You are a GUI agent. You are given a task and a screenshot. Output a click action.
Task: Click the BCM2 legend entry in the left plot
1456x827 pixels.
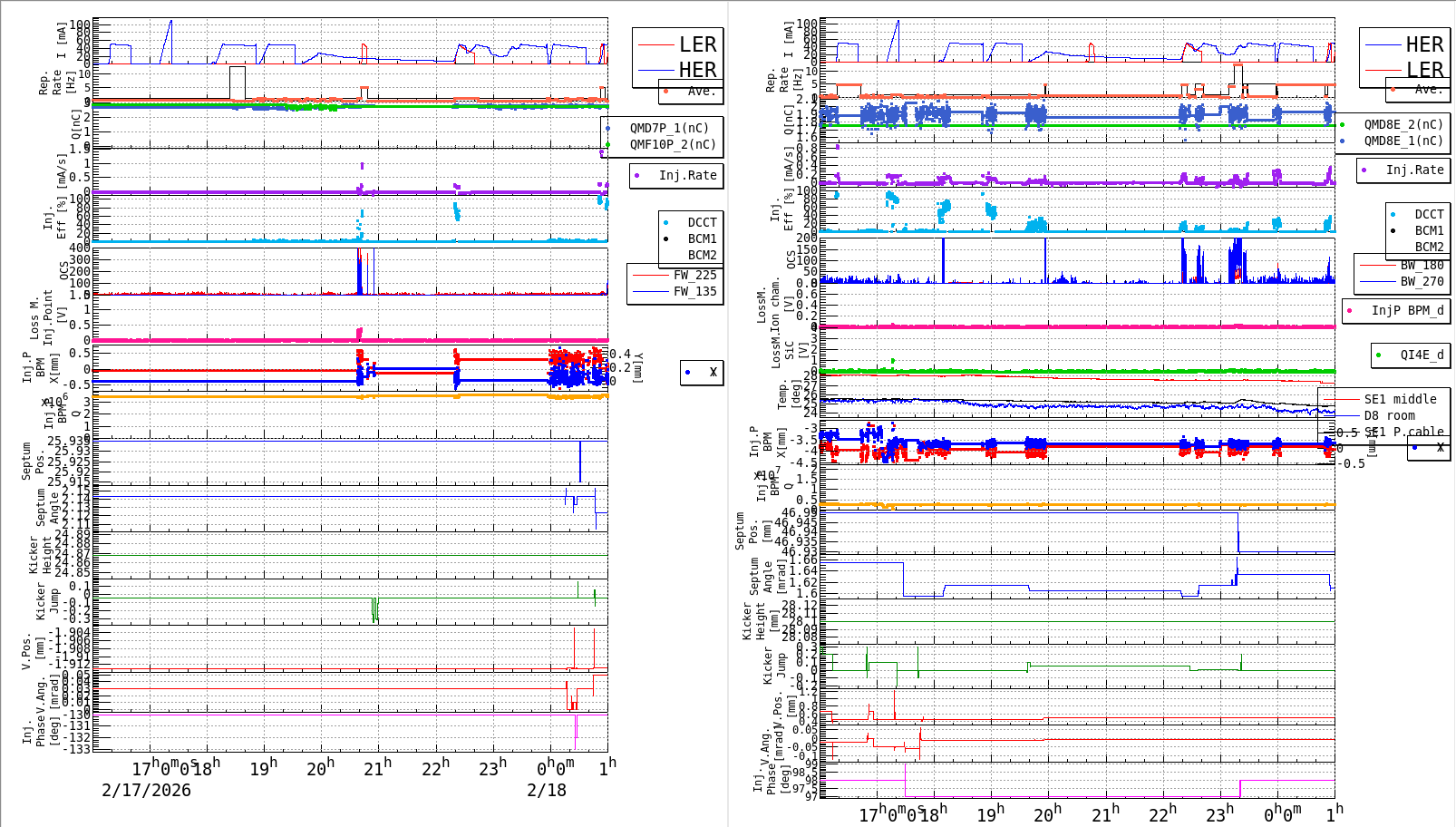pyautogui.click(x=702, y=255)
